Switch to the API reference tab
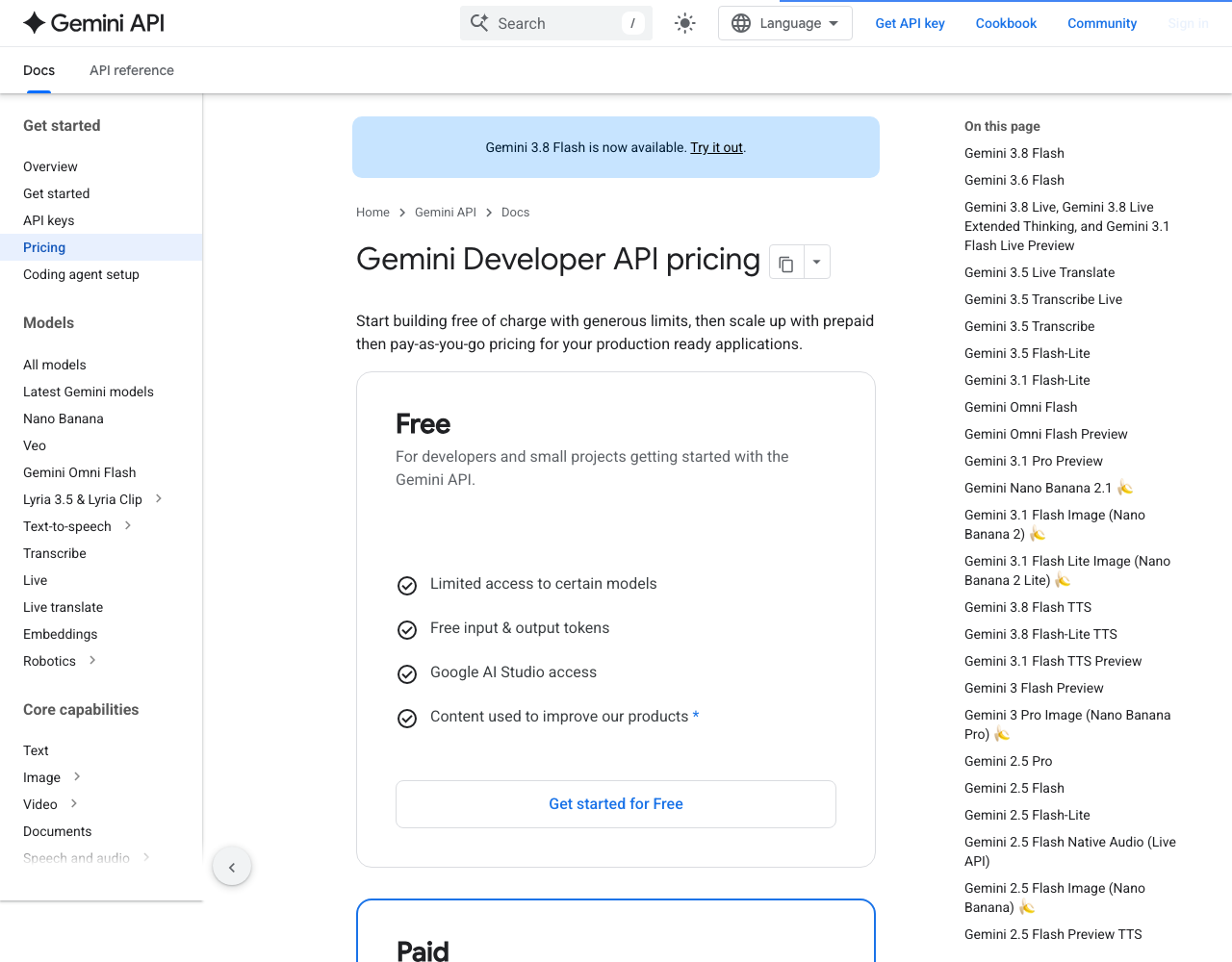This screenshot has height=962, width=1232. (132, 70)
